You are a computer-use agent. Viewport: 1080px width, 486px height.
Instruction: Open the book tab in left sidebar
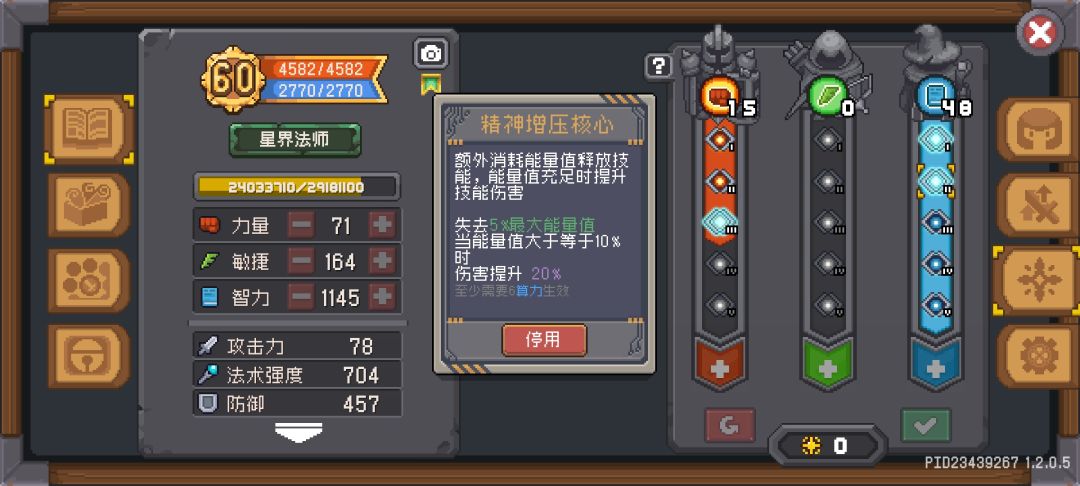point(89,129)
